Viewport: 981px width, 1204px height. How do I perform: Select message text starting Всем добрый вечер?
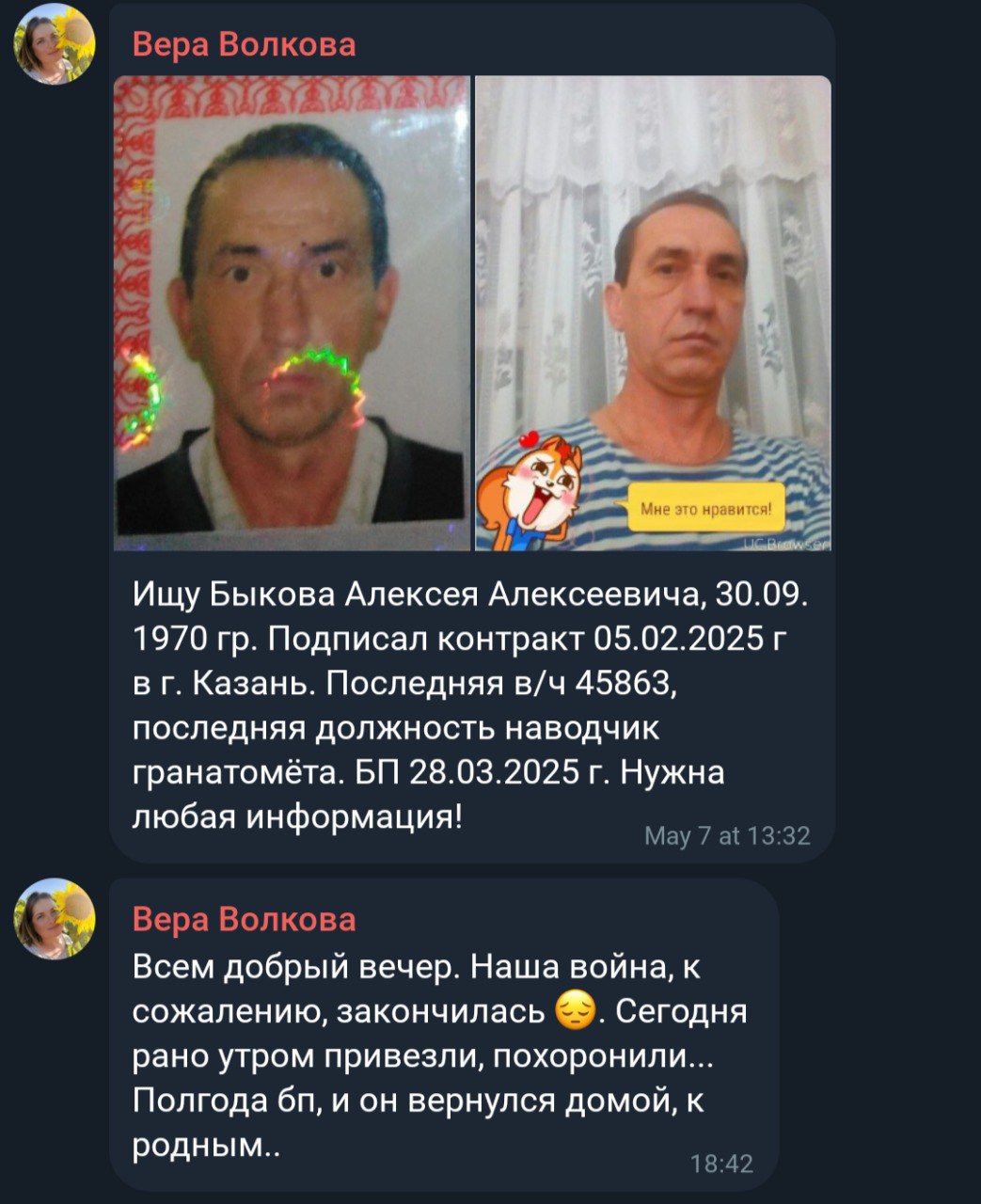[x=439, y=1055]
